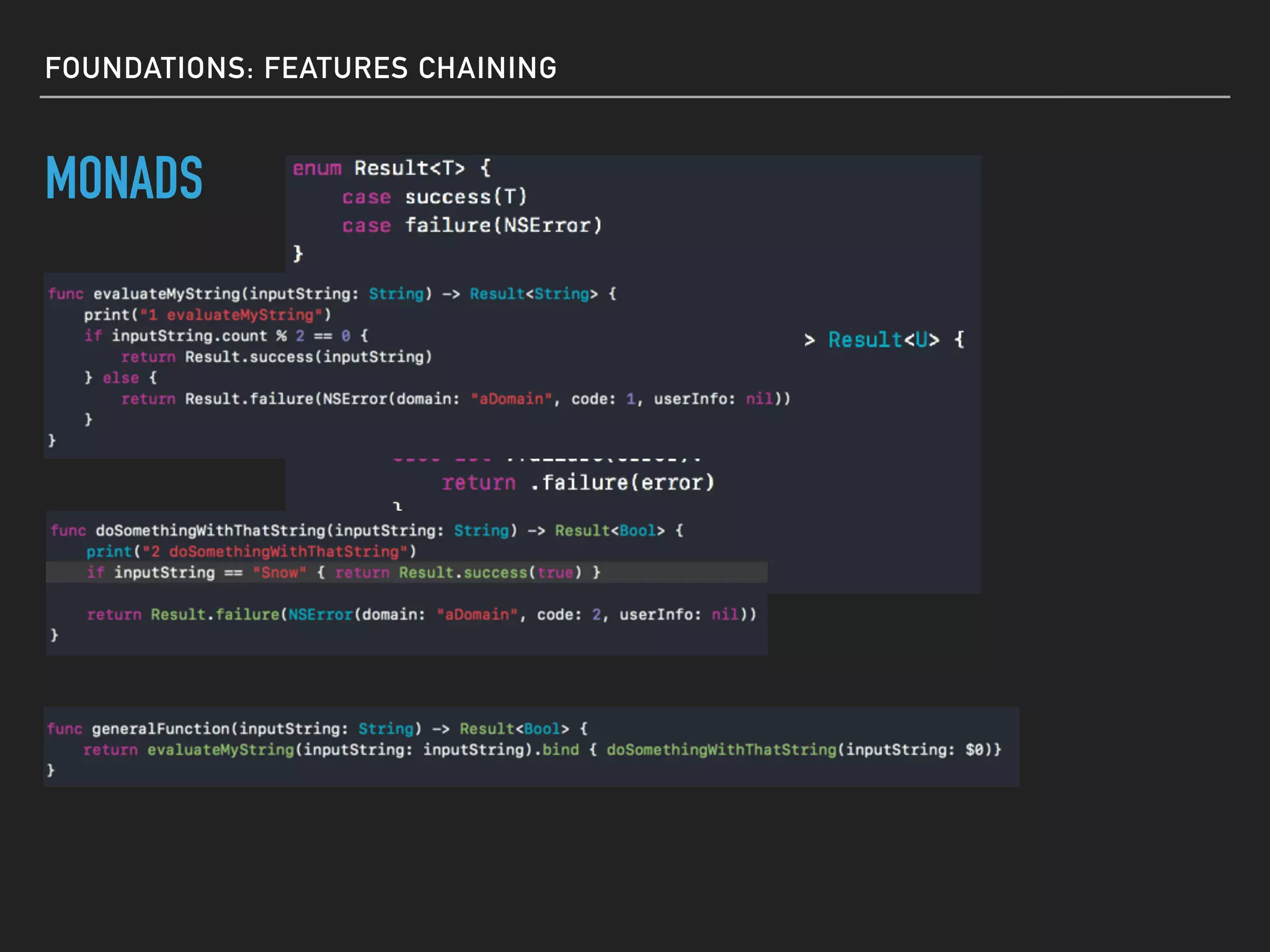Click the Result<U> return type text
The height and width of the screenshot is (952, 1270).
tap(884, 340)
